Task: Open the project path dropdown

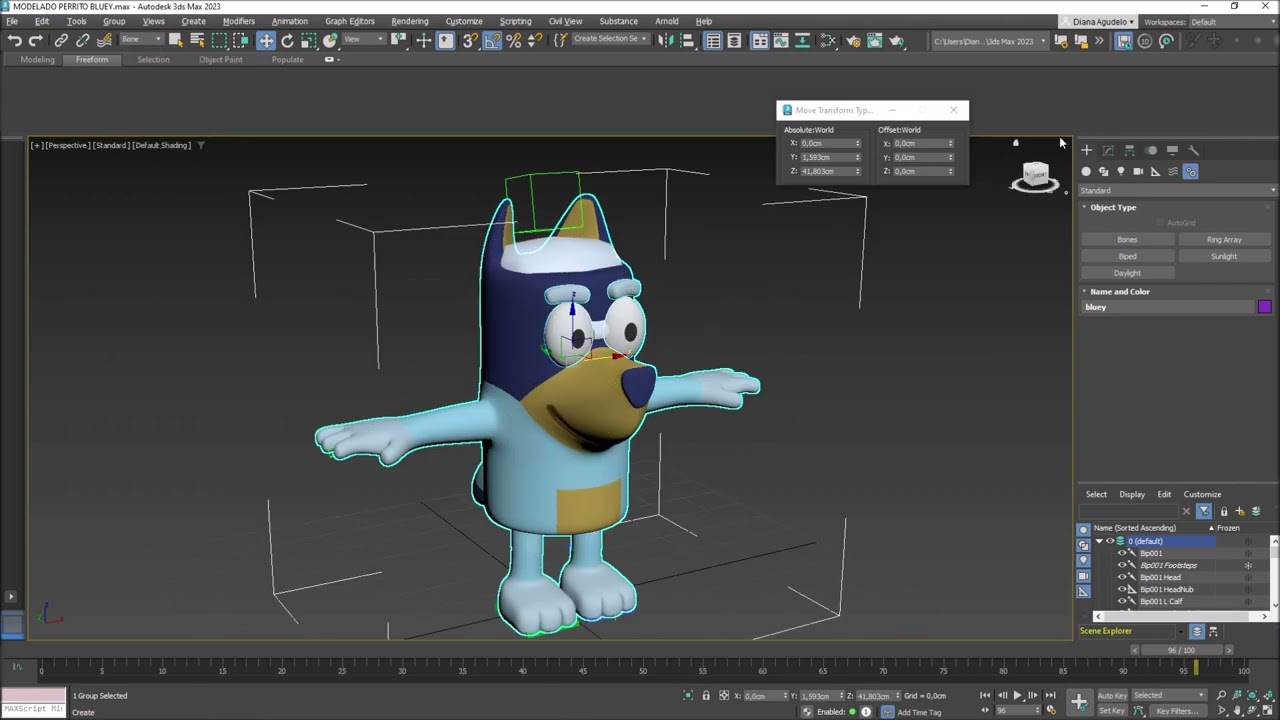Action: 990,41
